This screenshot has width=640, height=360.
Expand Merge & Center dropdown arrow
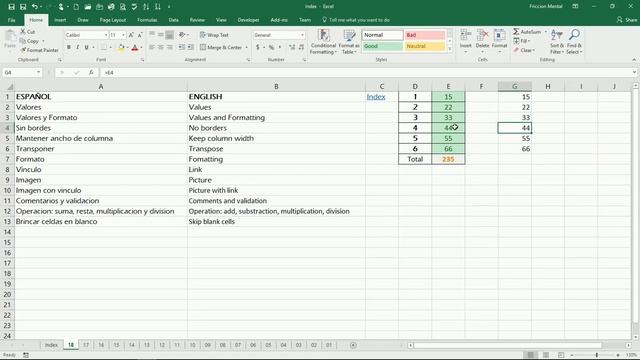[247, 47]
